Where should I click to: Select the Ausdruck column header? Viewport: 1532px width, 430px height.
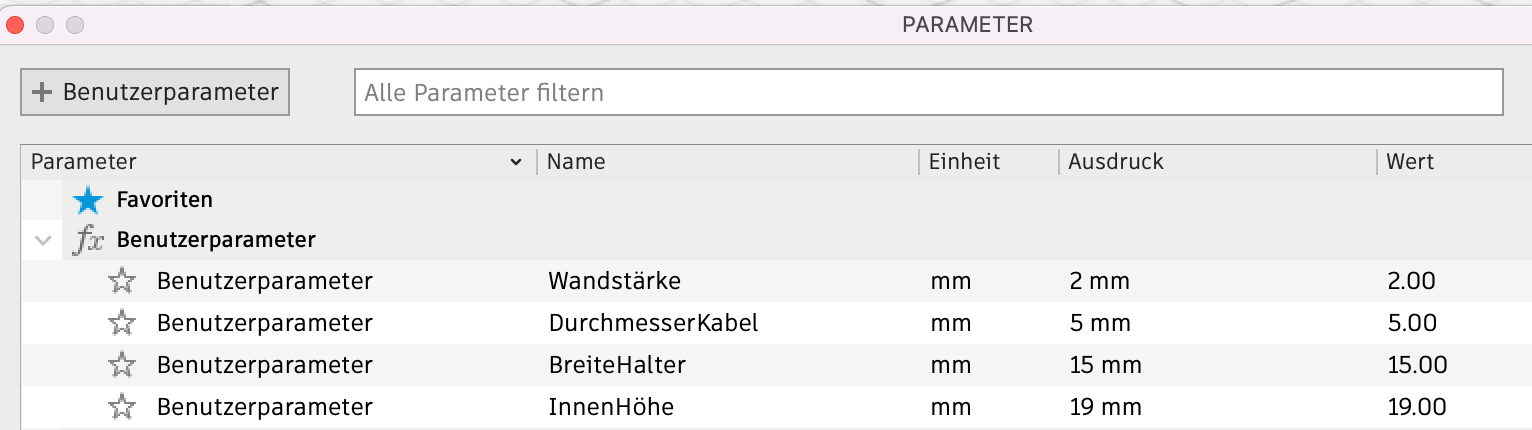[x=1115, y=161]
